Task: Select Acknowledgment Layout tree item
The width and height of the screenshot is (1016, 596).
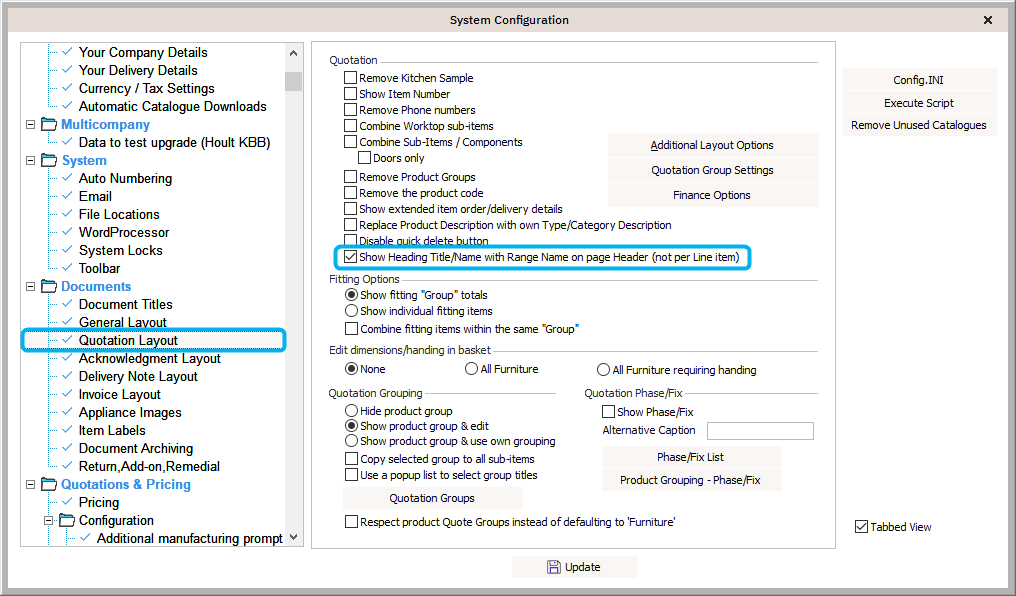Action: [x=150, y=358]
